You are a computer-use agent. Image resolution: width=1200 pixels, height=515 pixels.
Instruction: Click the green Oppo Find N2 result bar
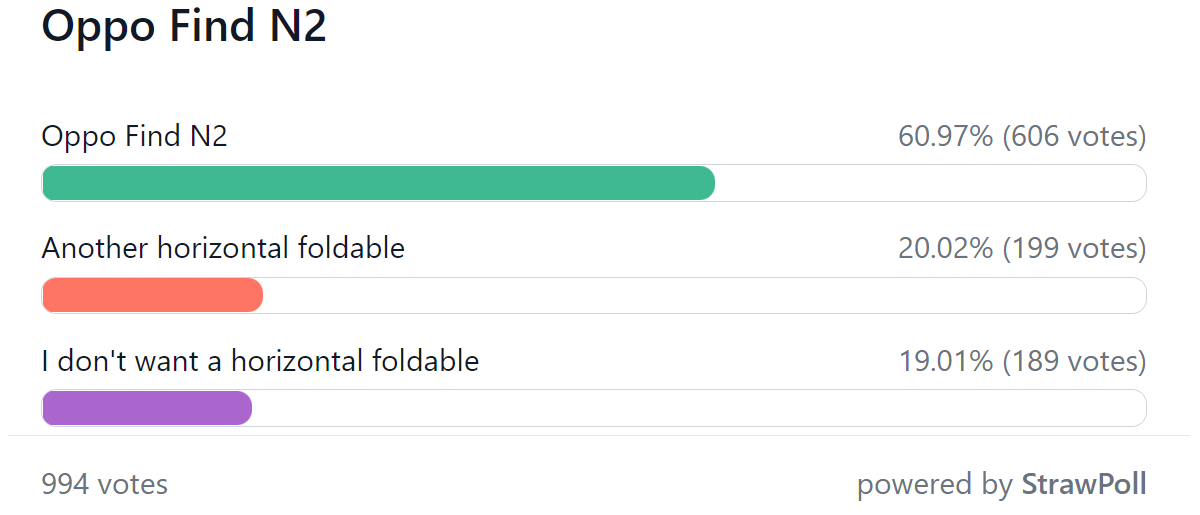[x=378, y=183]
